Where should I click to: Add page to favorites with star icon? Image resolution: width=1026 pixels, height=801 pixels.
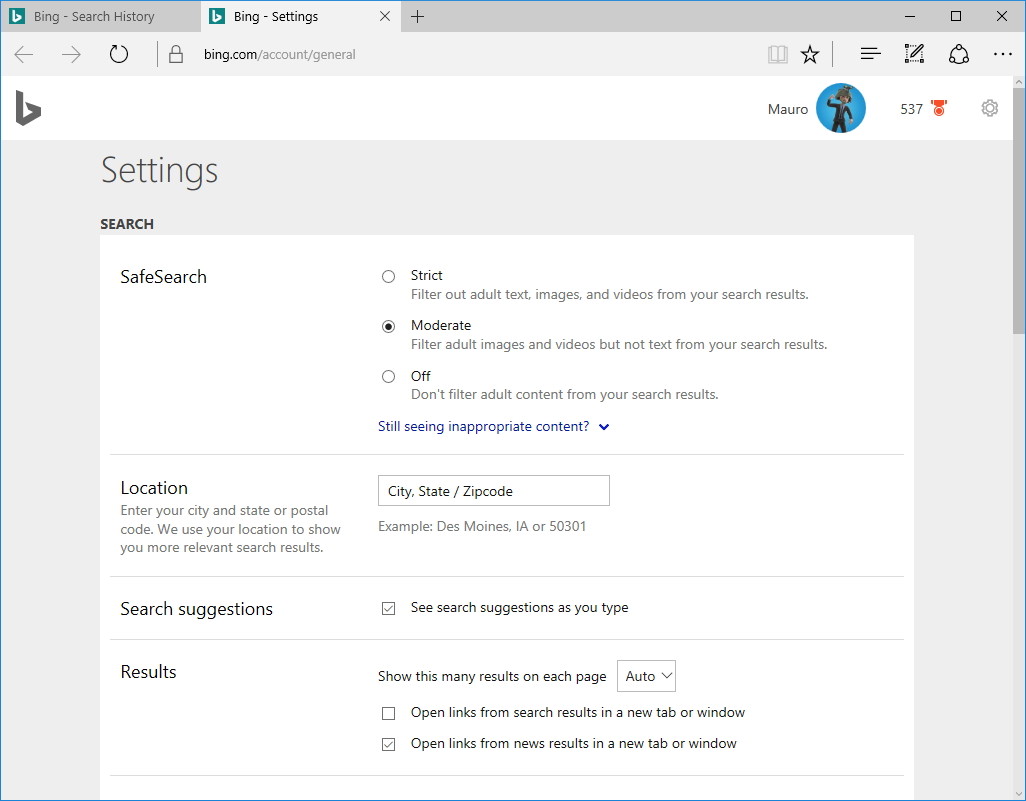click(809, 54)
